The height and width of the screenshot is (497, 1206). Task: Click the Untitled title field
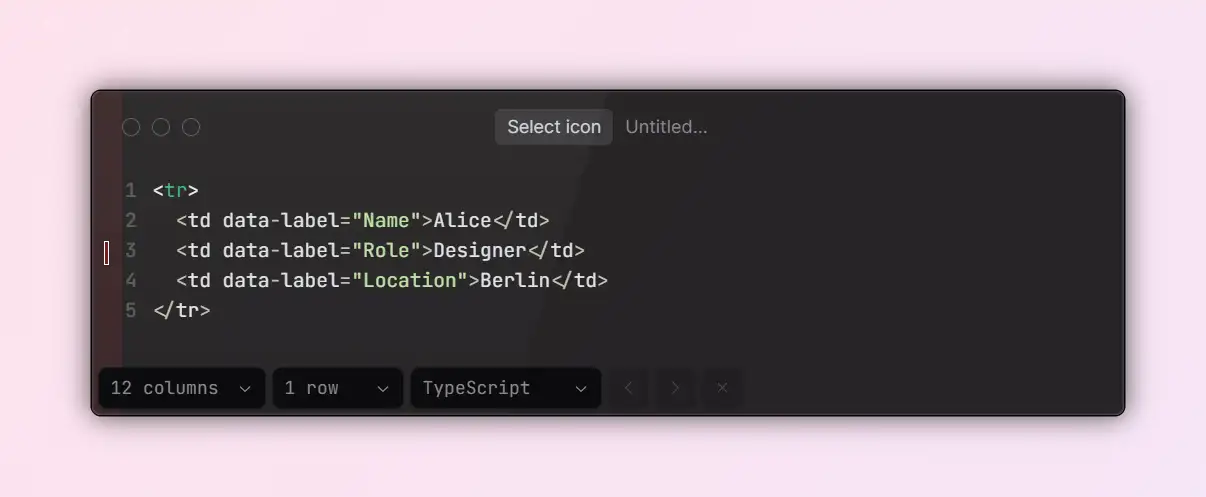666,127
